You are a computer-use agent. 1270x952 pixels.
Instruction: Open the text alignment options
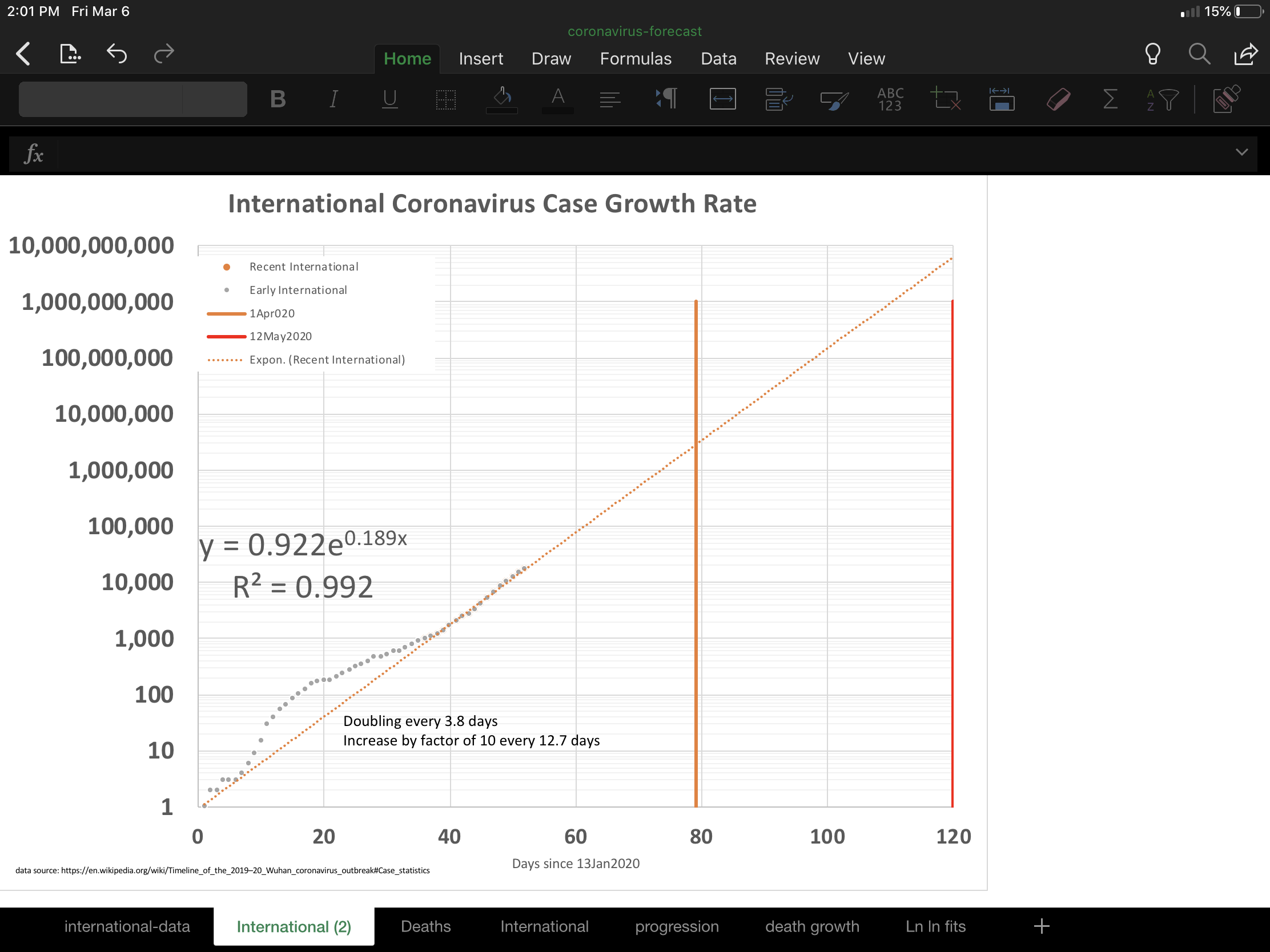pos(610,99)
